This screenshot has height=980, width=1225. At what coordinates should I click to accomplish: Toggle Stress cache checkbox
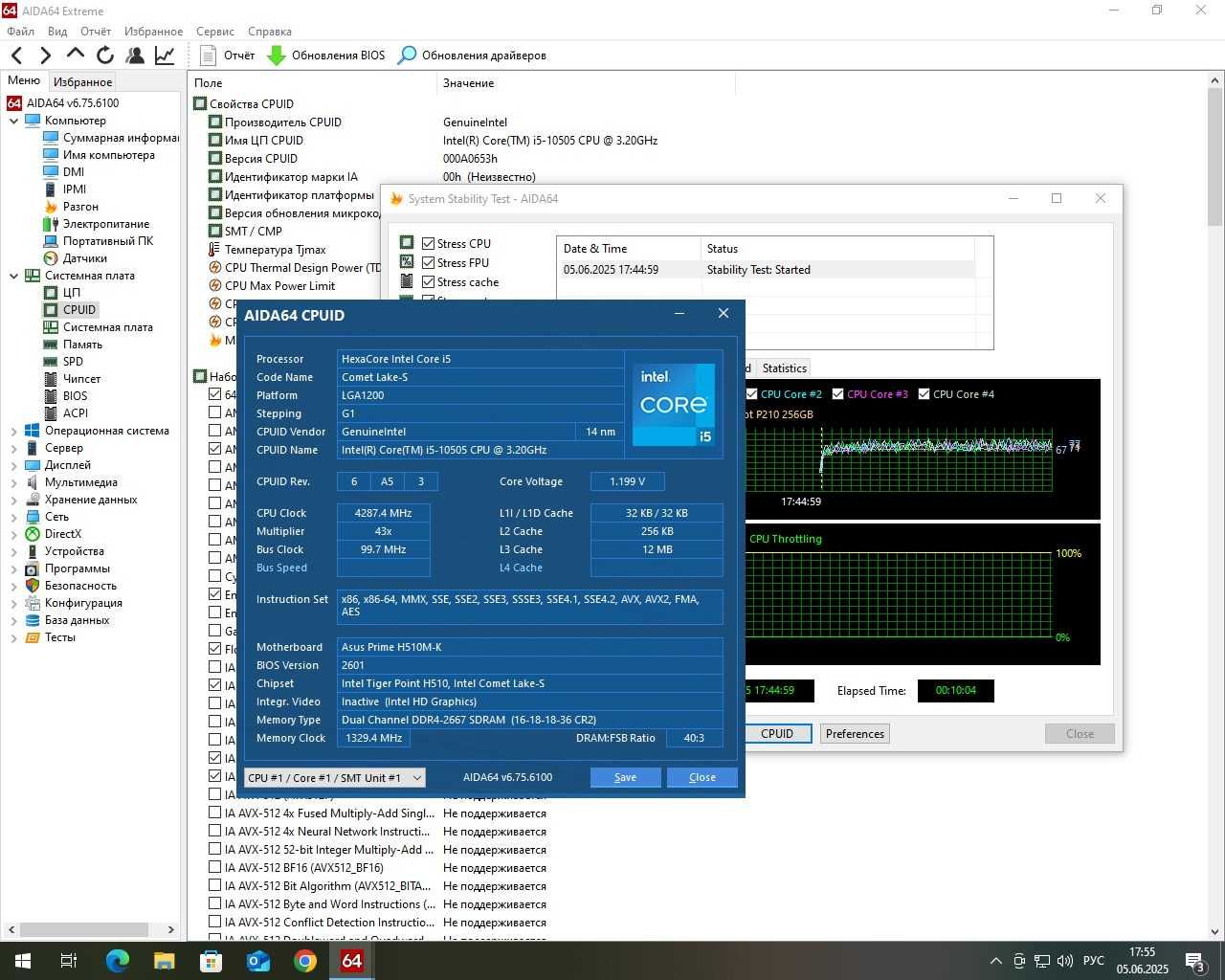tap(429, 282)
